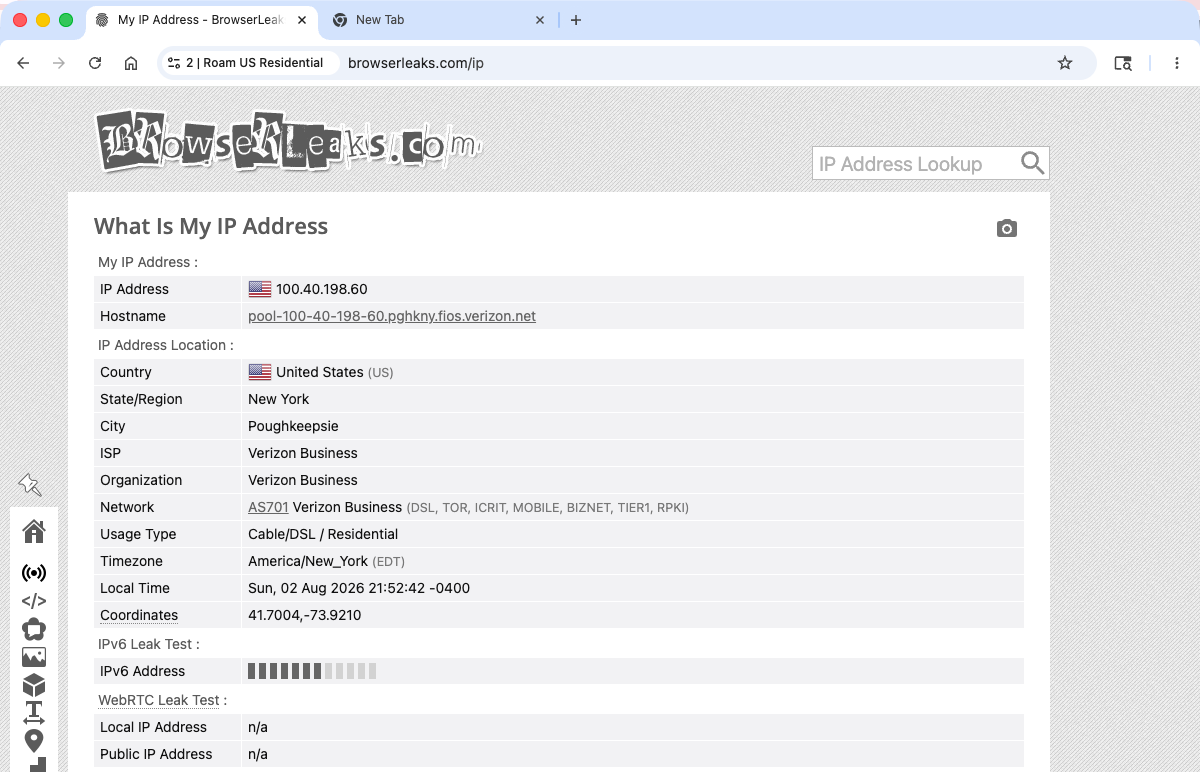Screen dimensions: 1200x772
Task: Click the Poughkeepsie city value
Action: pos(293,426)
